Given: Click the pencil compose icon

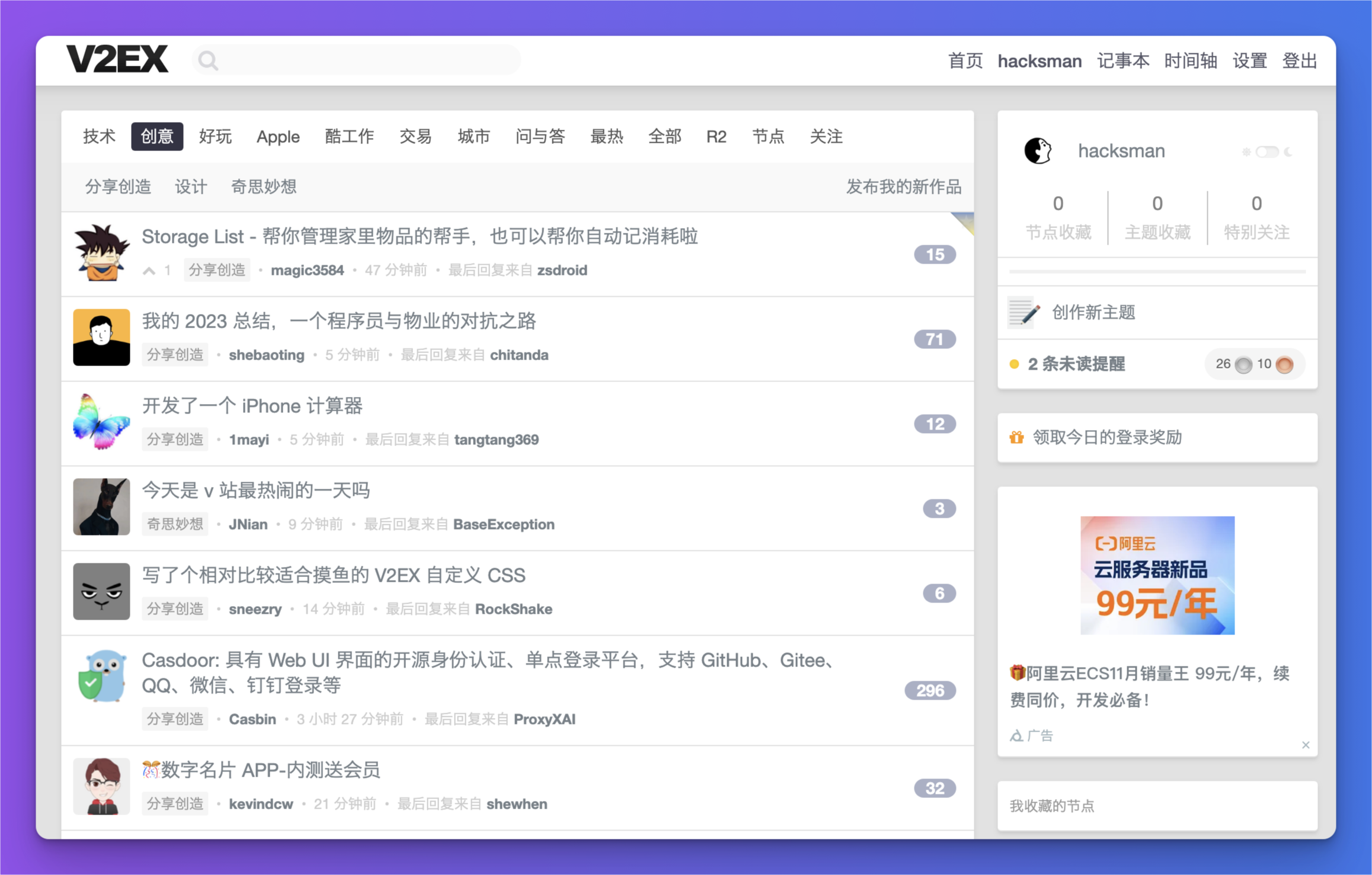Looking at the screenshot, I should click(x=1024, y=312).
